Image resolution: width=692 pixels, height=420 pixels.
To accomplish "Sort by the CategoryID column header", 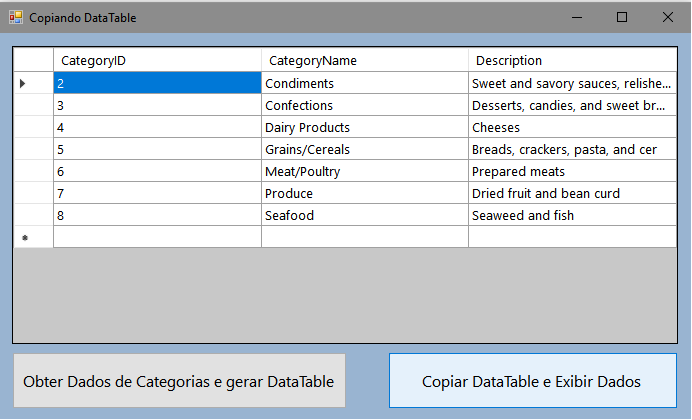I will click(158, 60).
